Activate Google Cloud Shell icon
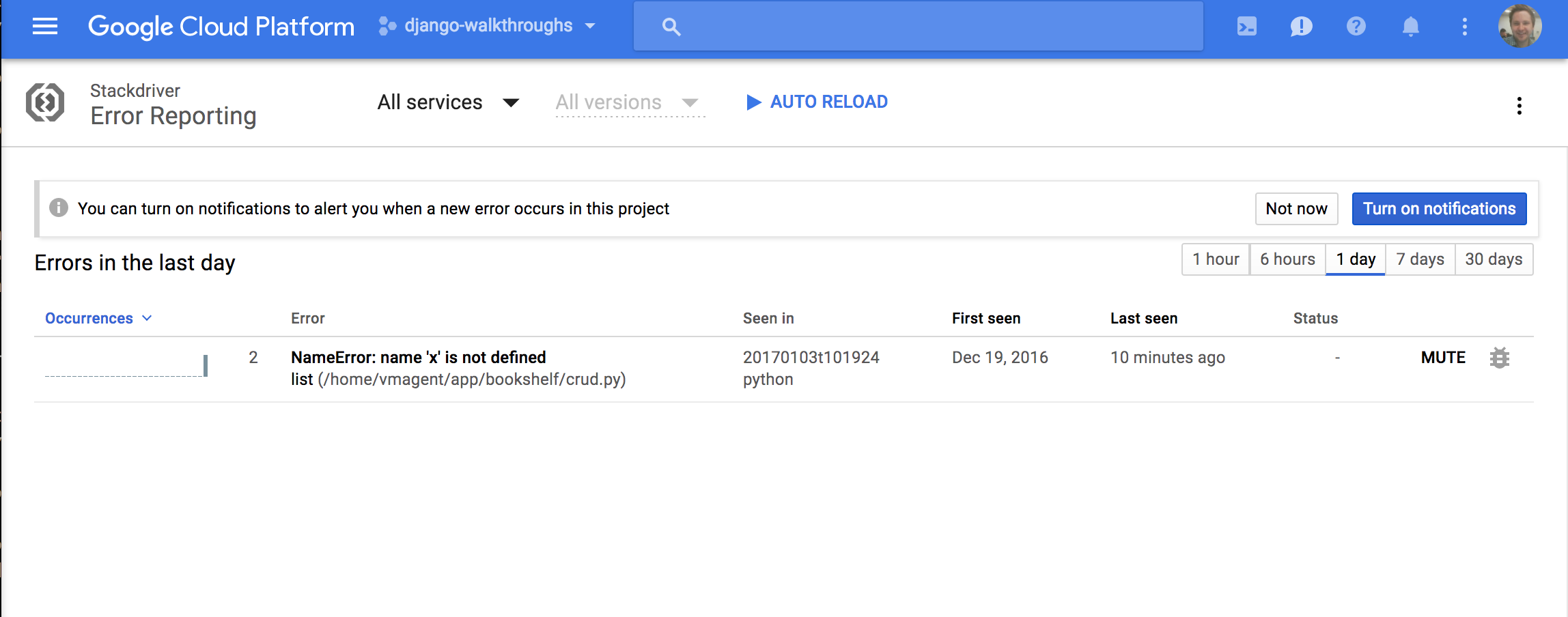1568x617 pixels. coord(1246,27)
